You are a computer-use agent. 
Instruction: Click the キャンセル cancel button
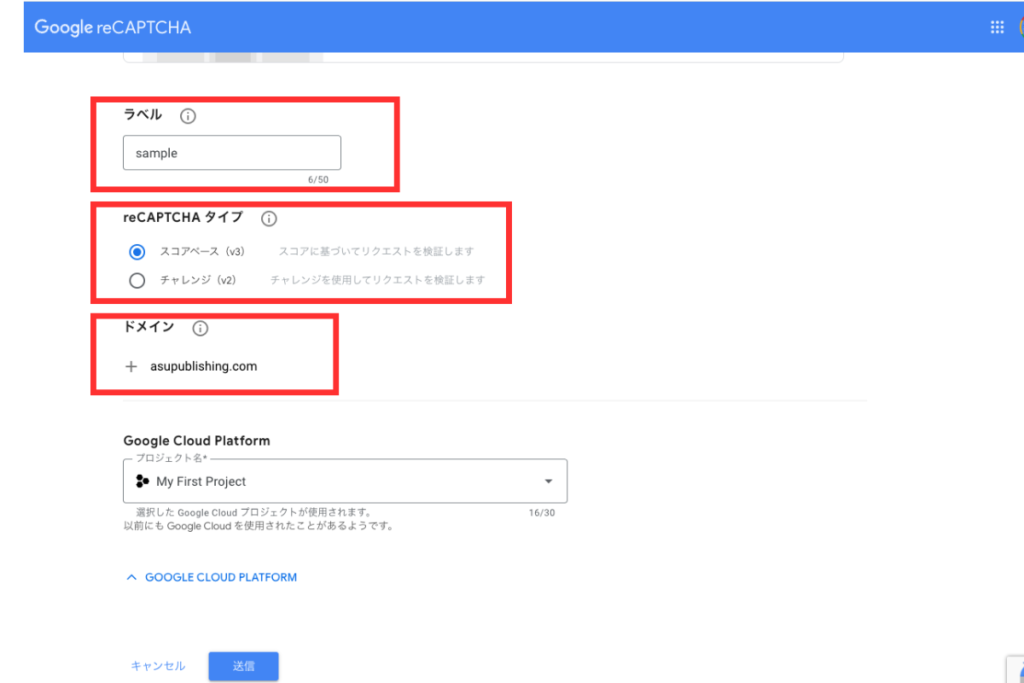click(158, 666)
